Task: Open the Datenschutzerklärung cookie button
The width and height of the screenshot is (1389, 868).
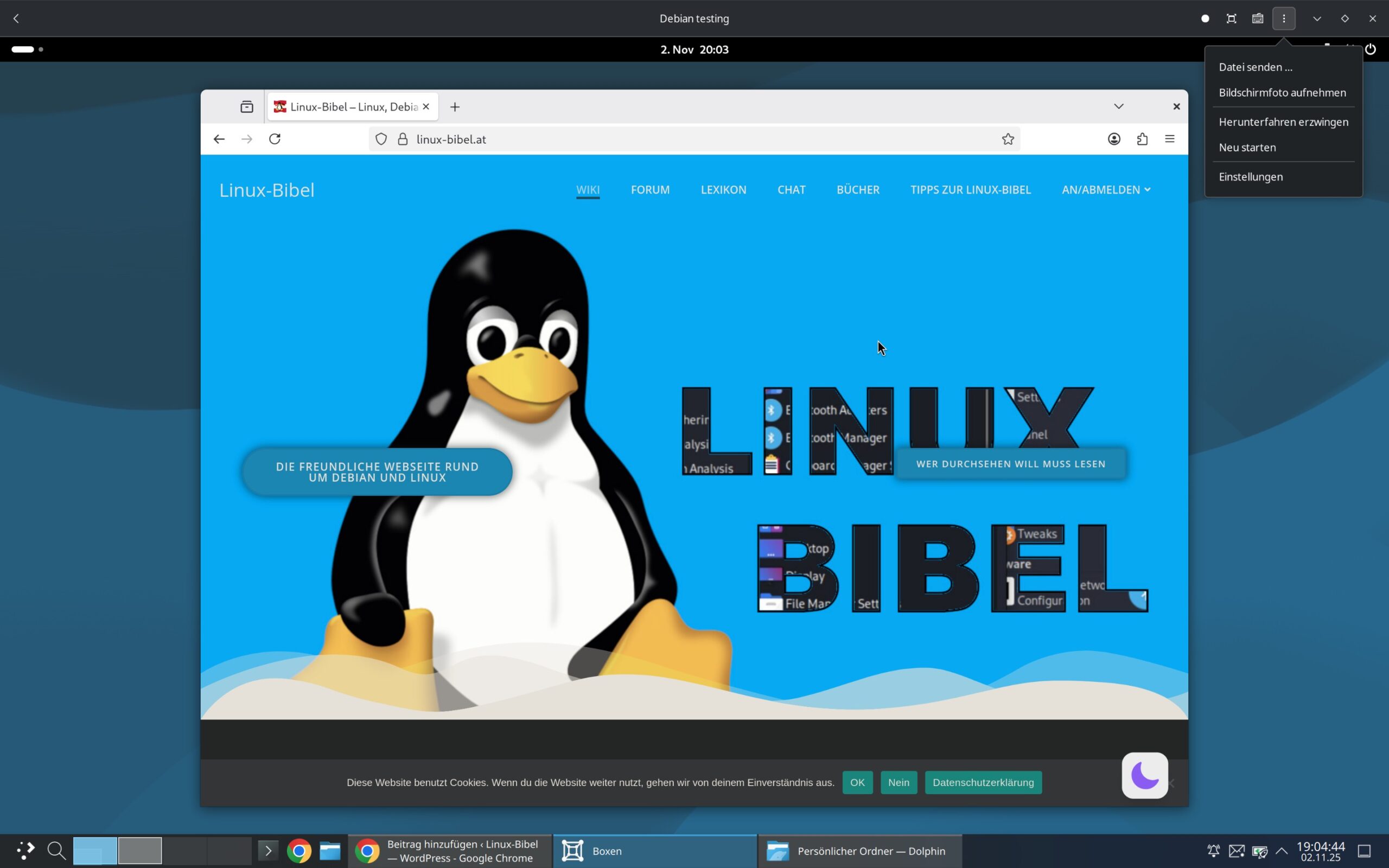Action: tap(983, 782)
